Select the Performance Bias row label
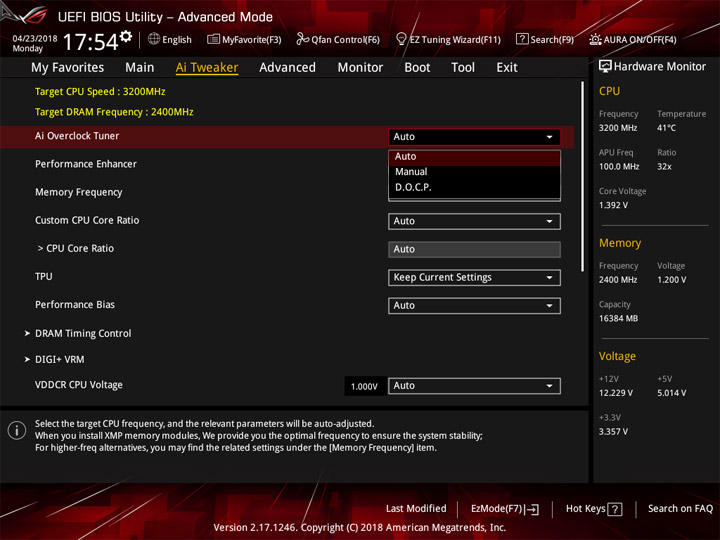Image resolution: width=720 pixels, height=540 pixels. coord(75,305)
